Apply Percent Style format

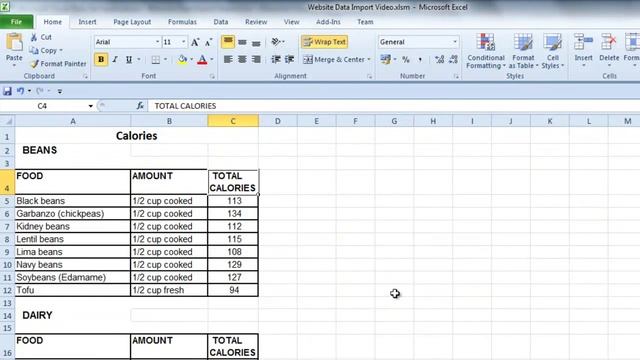(405, 60)
